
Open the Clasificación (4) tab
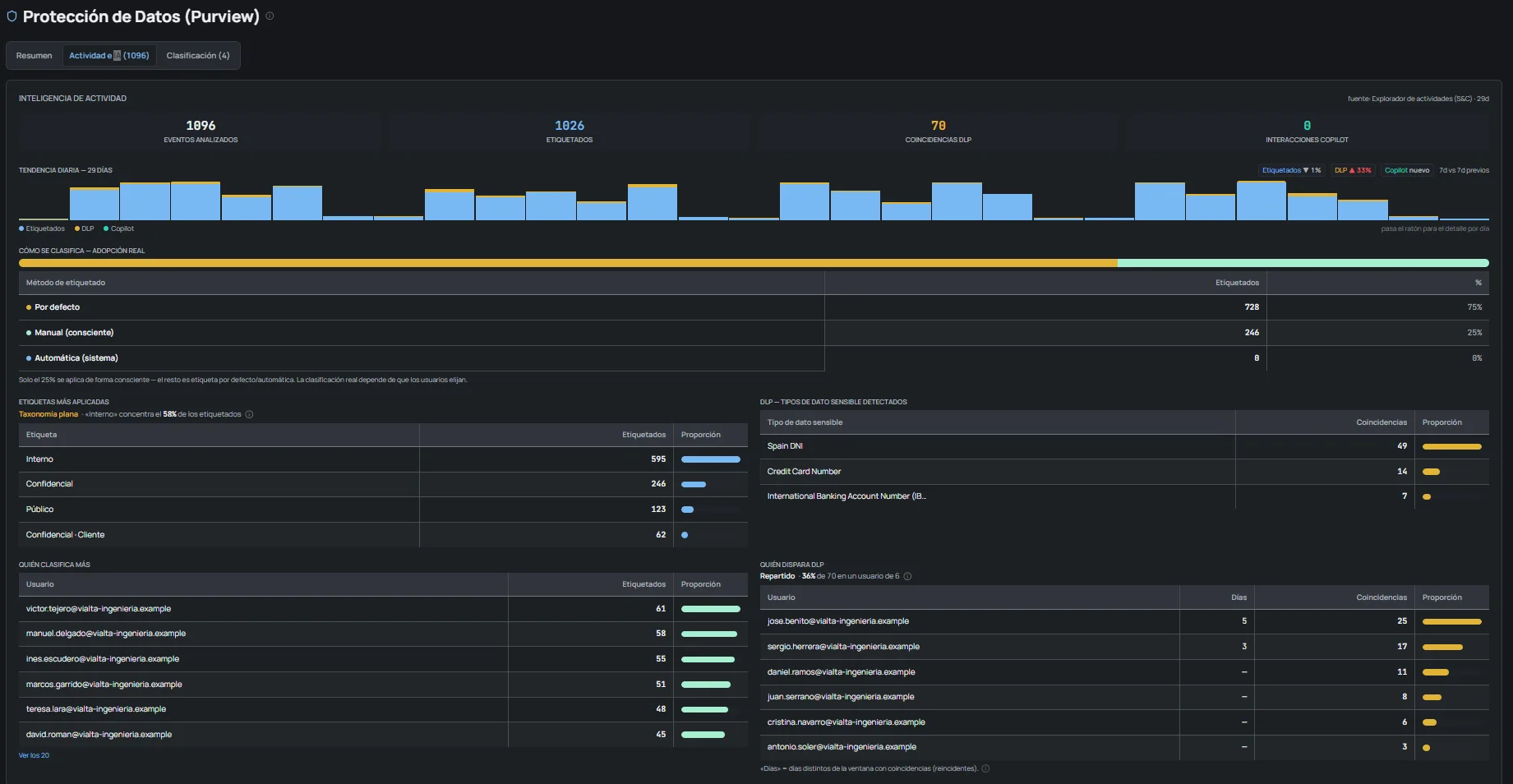[198, 56]
